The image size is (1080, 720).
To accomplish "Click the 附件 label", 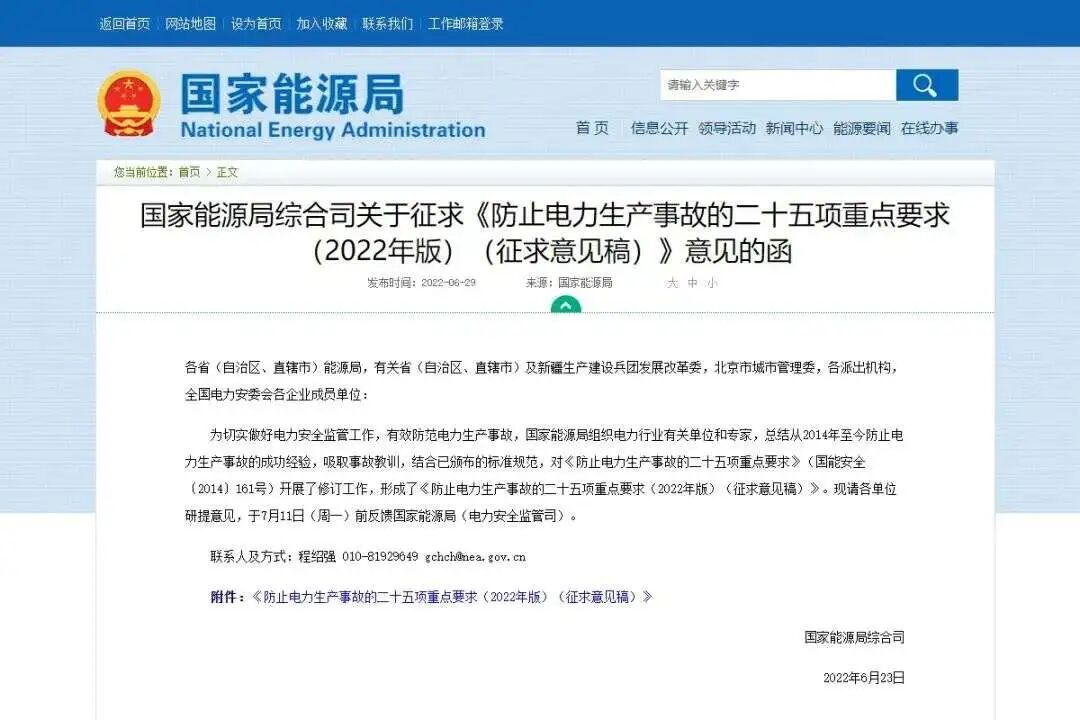I will pos(227,597).
